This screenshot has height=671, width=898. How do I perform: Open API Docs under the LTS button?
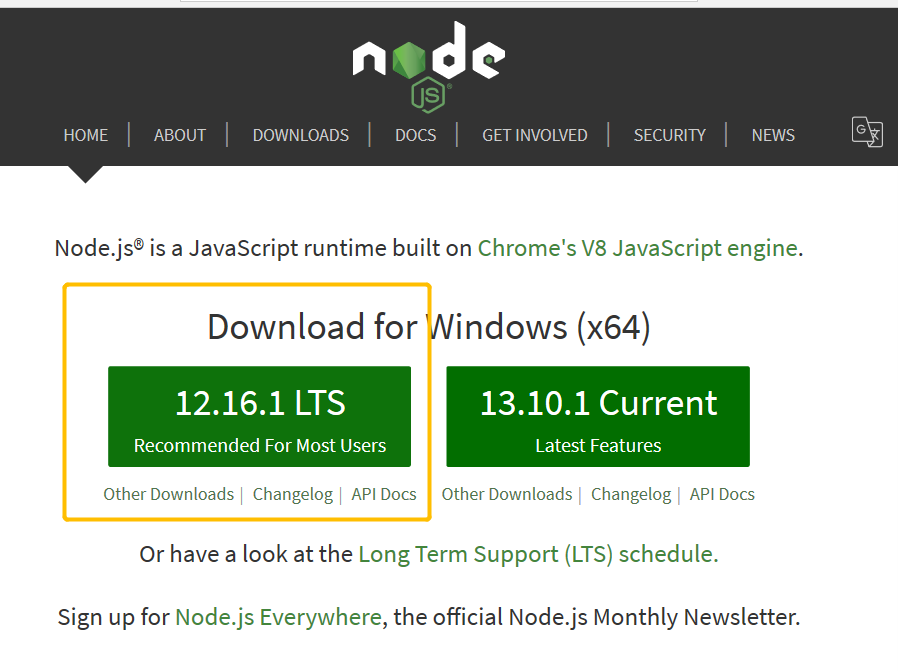point(384,494)
